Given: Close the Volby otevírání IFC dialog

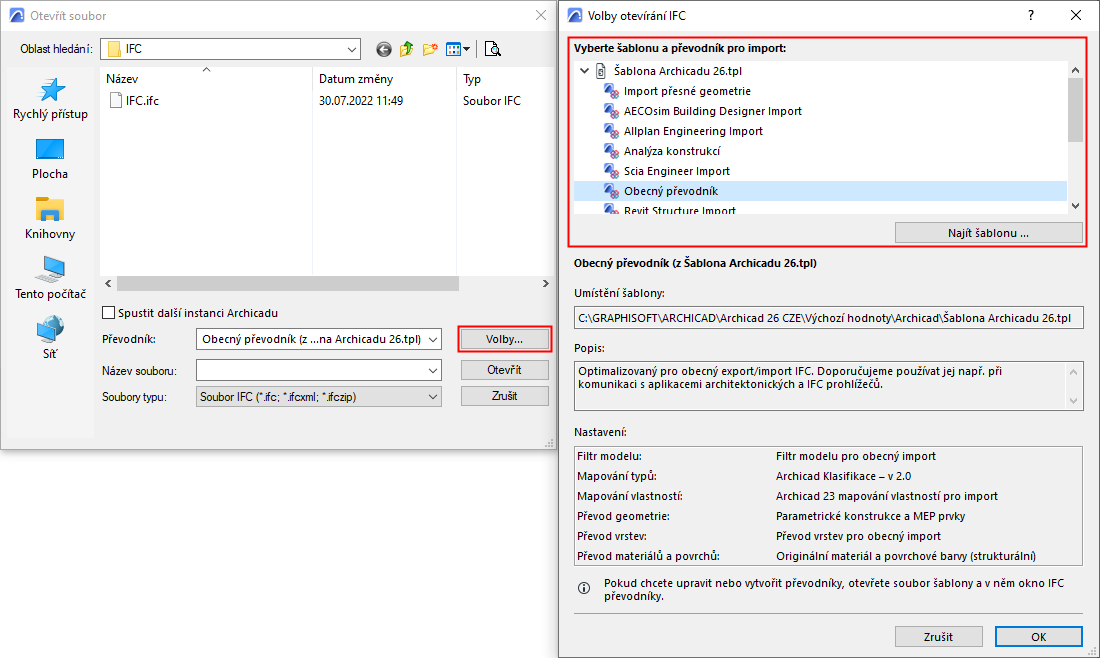Looking at the screenshot, I should click(1075, 15).
